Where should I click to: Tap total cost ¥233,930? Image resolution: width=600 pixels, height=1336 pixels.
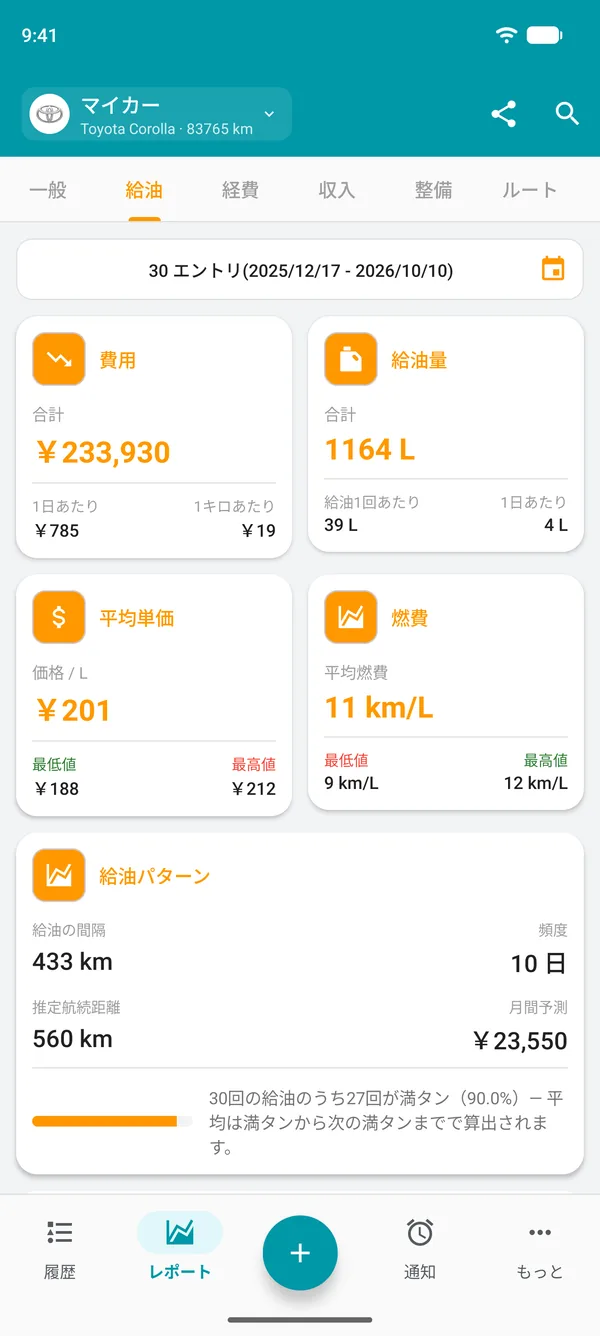102,452
